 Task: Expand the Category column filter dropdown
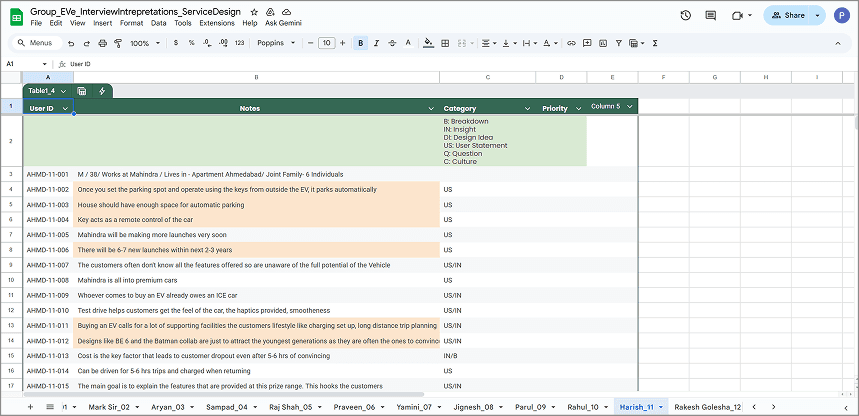[x=527, y=108]
